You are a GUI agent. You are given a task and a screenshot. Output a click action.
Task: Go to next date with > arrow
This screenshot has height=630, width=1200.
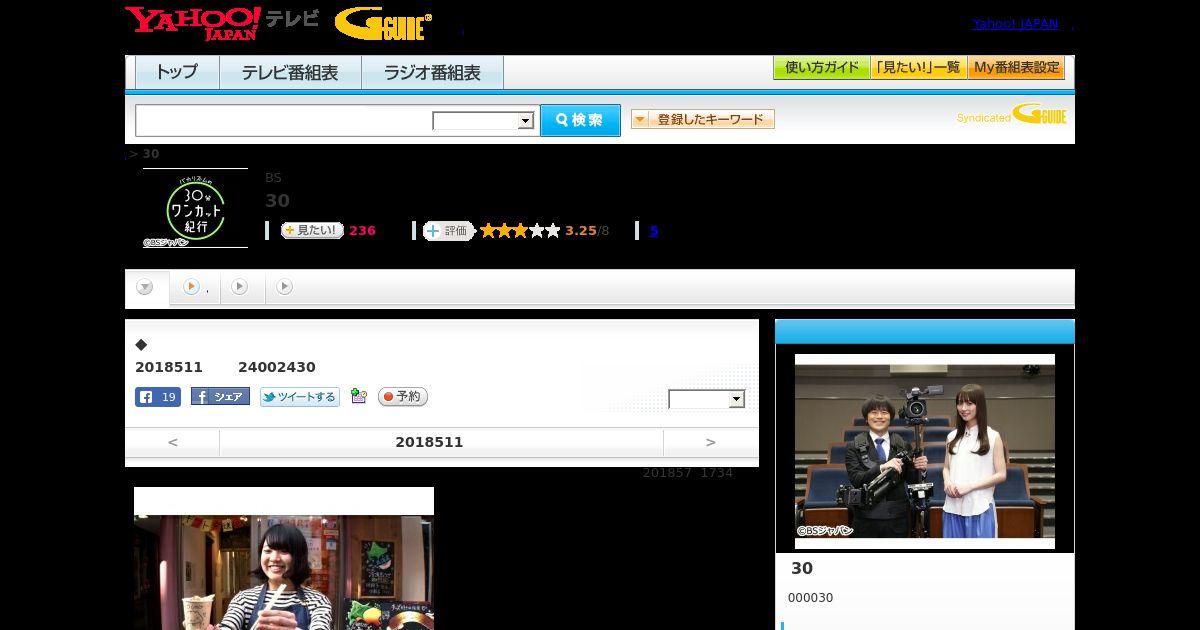click(711, 442)
